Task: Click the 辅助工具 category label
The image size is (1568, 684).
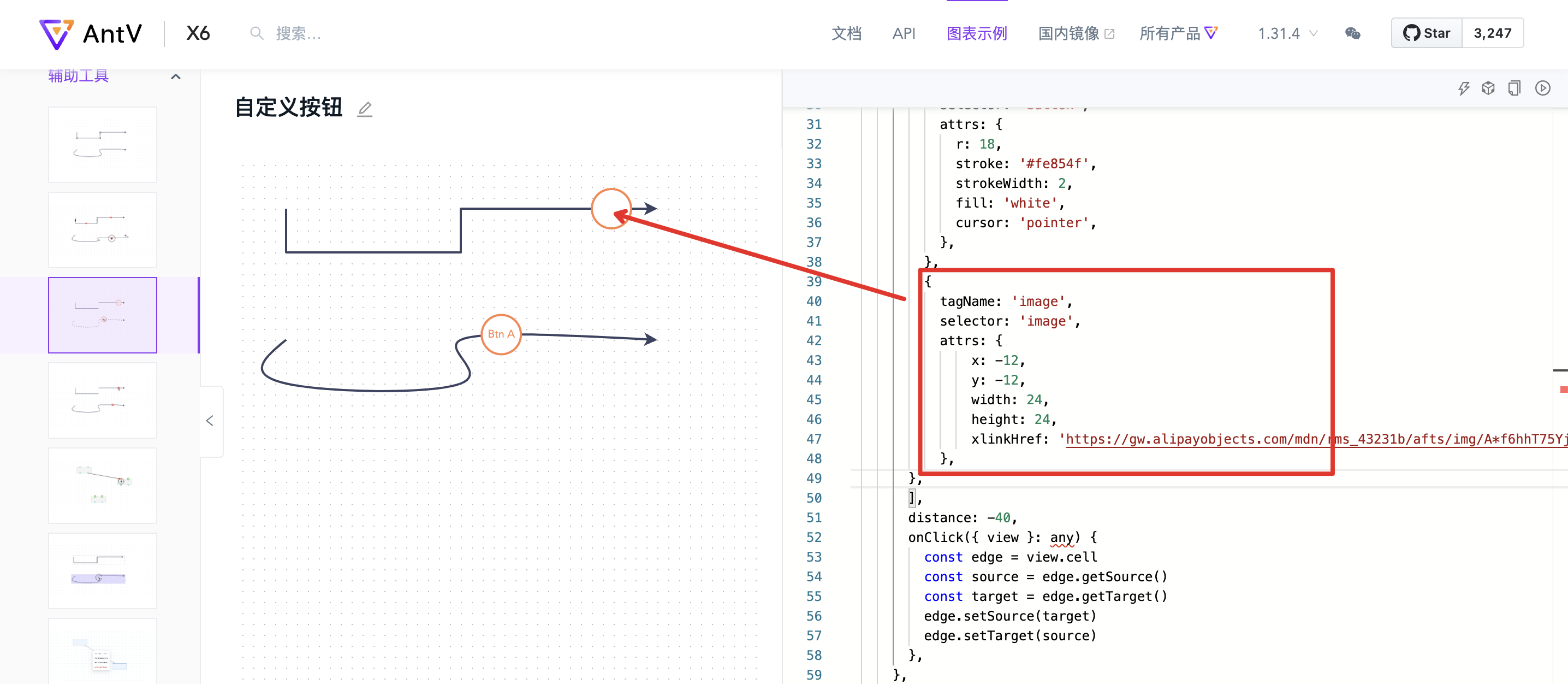Action: (x=79, y=76)
